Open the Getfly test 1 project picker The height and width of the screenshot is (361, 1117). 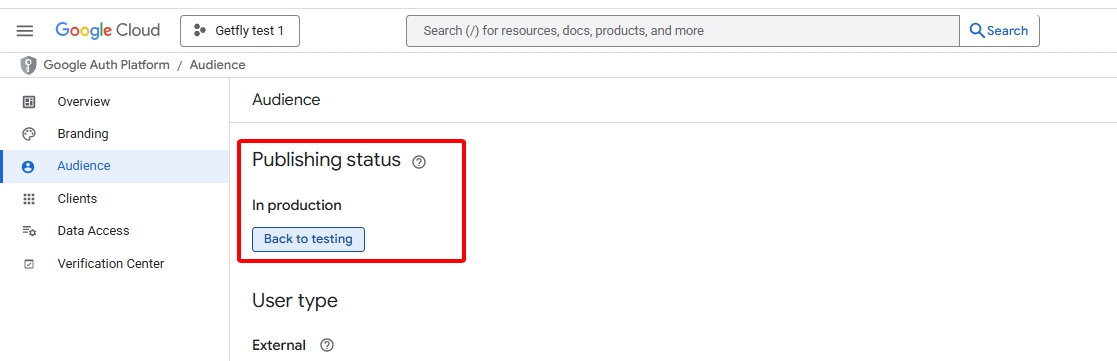239,31
